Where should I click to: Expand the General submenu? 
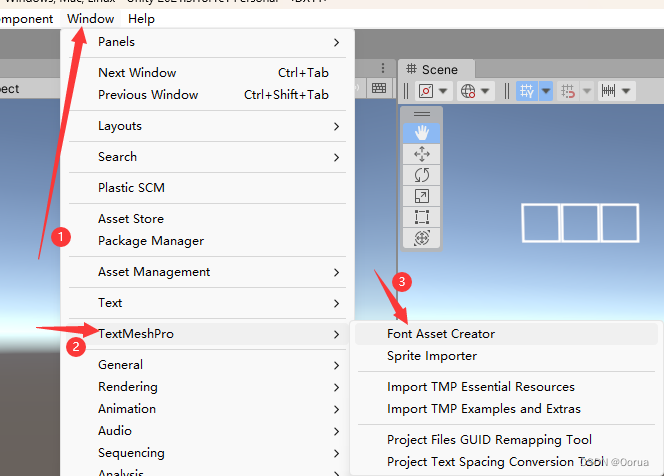click(x=208, y=365)
